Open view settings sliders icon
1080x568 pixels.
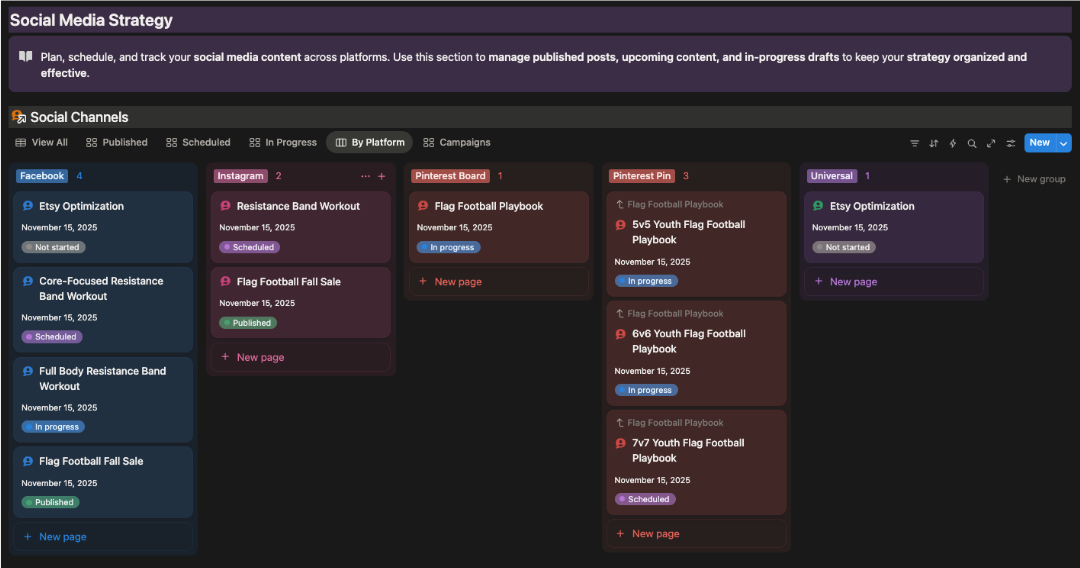point(1011,143)
